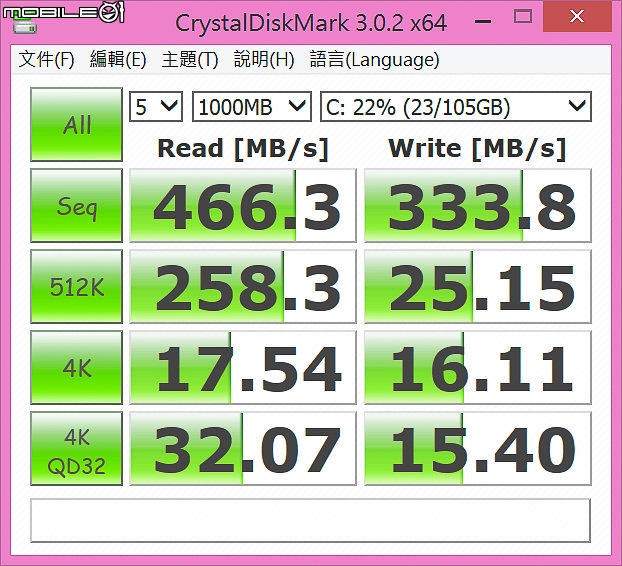The image size is (622, 566).
Task: Start the Seq benchmark test
Action: tap(77, 205)
